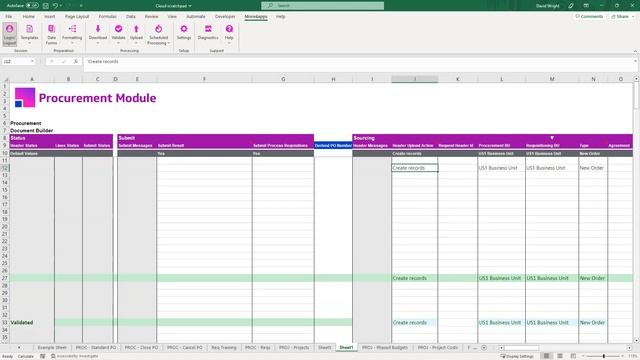Image resolution: width=640 pixels, height=360 pixels.
Task: Collapse the ribbon with the chevron
Action: (x=635, y=51)
